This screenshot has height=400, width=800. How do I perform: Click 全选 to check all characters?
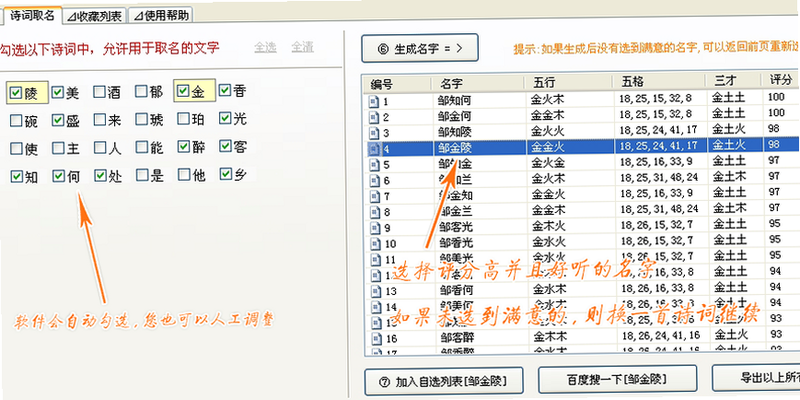click(265, 47)
